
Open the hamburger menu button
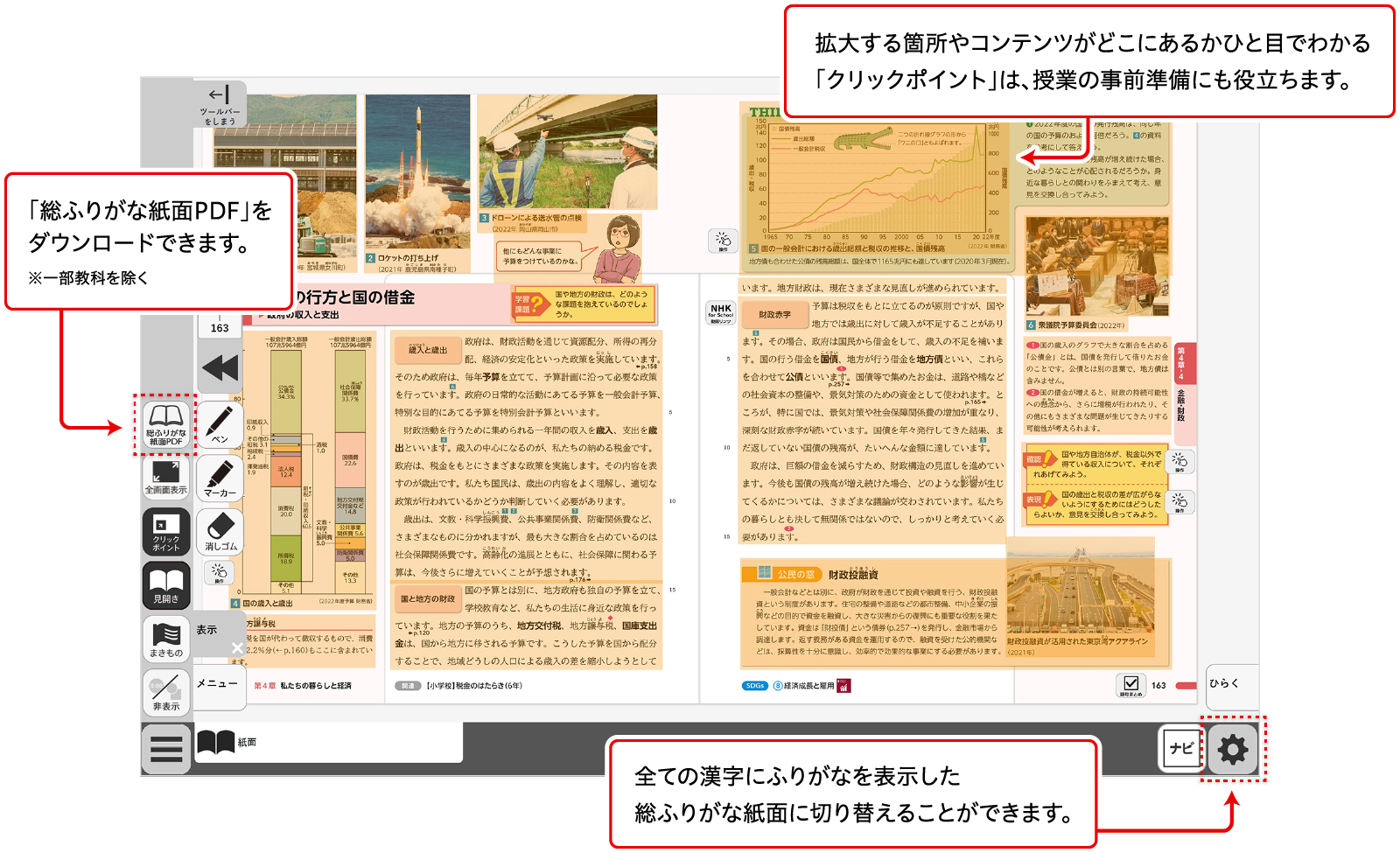coord(165,749)
